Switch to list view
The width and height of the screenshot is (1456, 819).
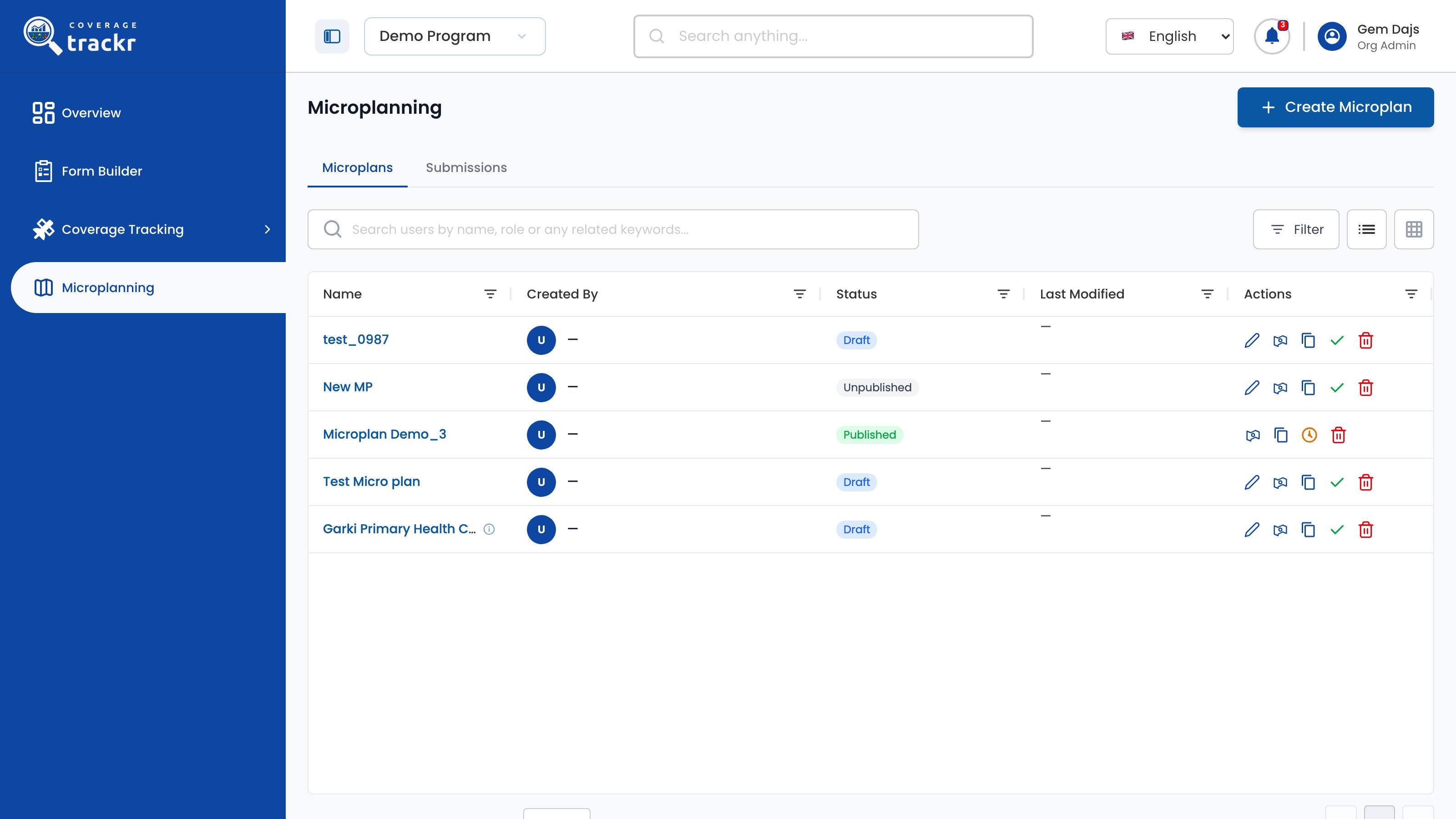click(1366, 229)
